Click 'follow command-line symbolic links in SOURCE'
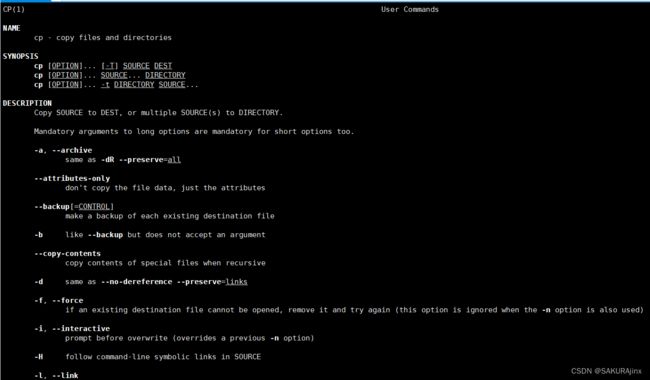This screenshot has width=650, height=380. pos(163,356)
